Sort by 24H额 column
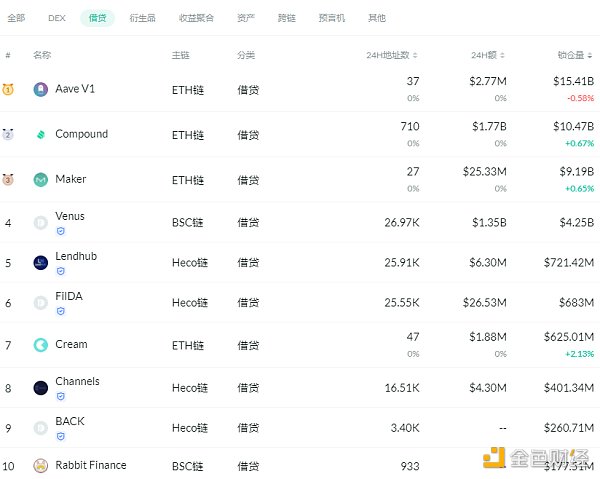This screenshot has height=479, width=600. click(x=489, y=55)
